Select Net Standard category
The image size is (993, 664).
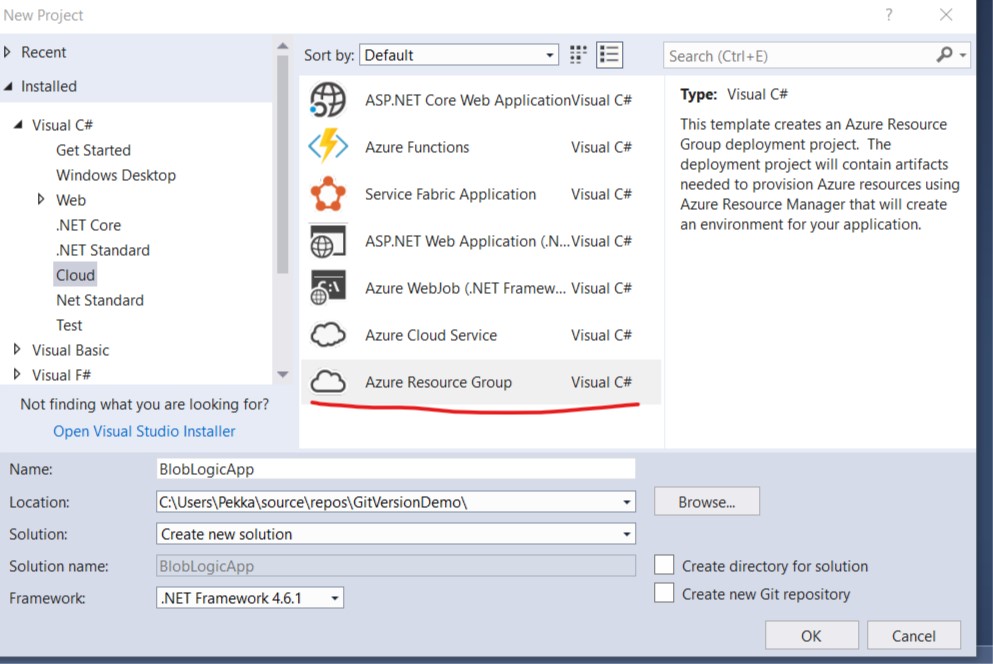point(100,300)
